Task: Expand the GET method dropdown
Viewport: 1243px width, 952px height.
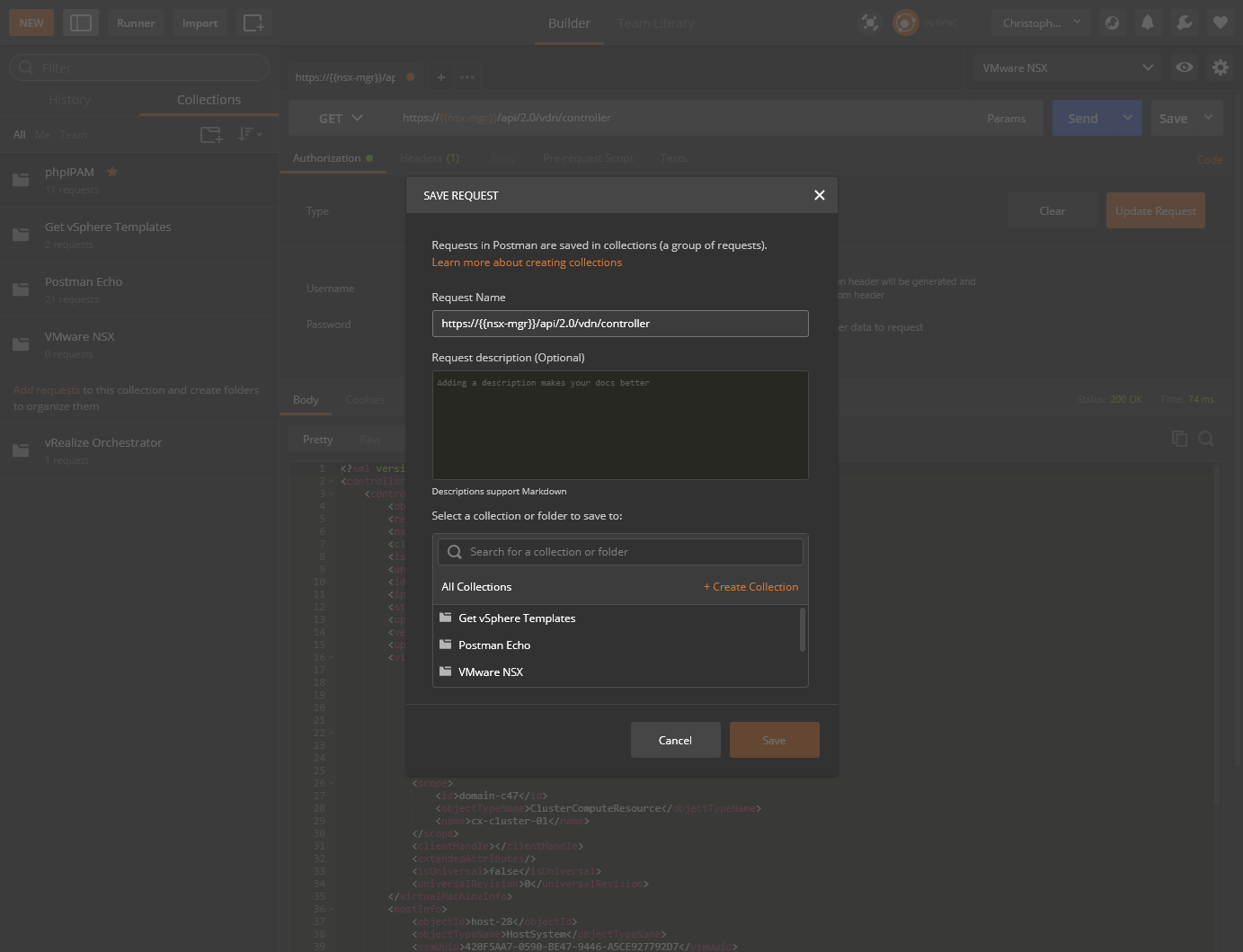Action: 340,118
